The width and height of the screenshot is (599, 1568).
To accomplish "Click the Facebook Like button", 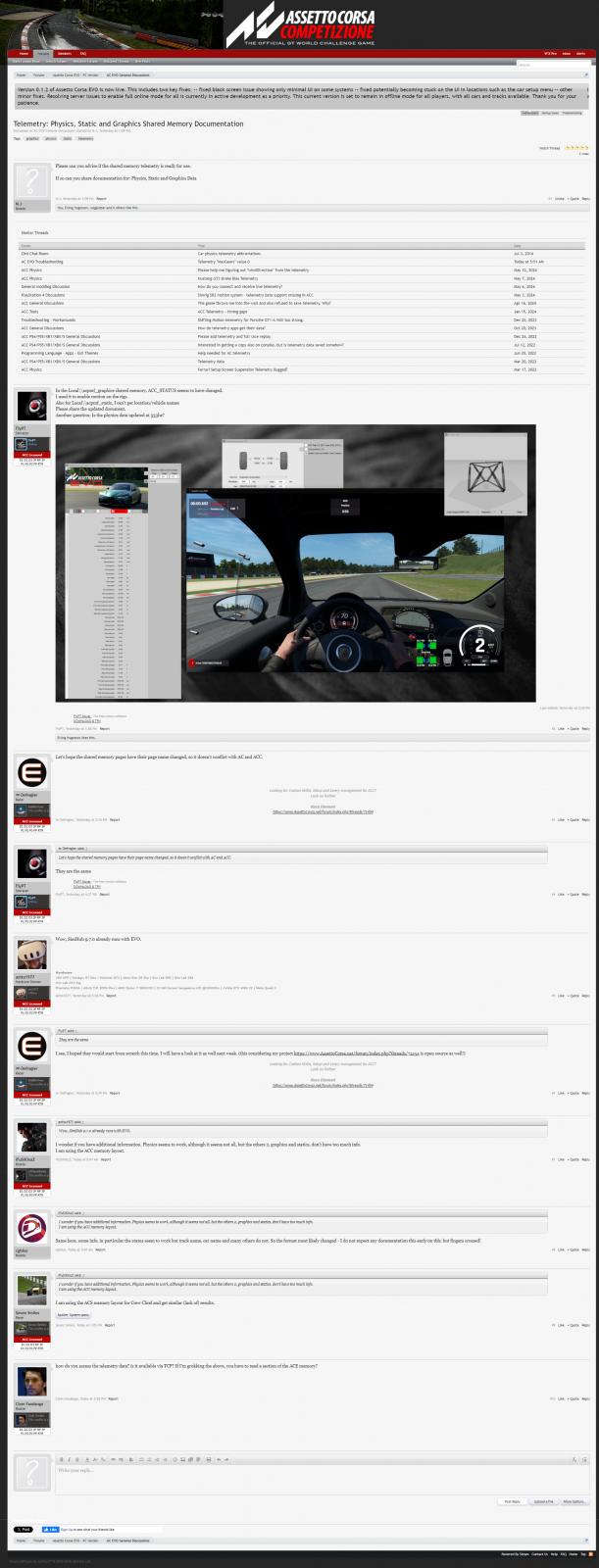I will [49, 1529].
